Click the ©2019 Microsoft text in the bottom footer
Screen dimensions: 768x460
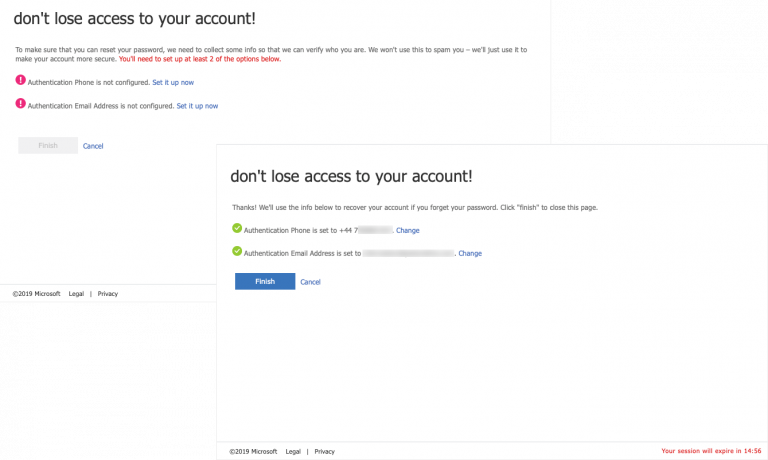pyautogui.click(x=253, y=452)
